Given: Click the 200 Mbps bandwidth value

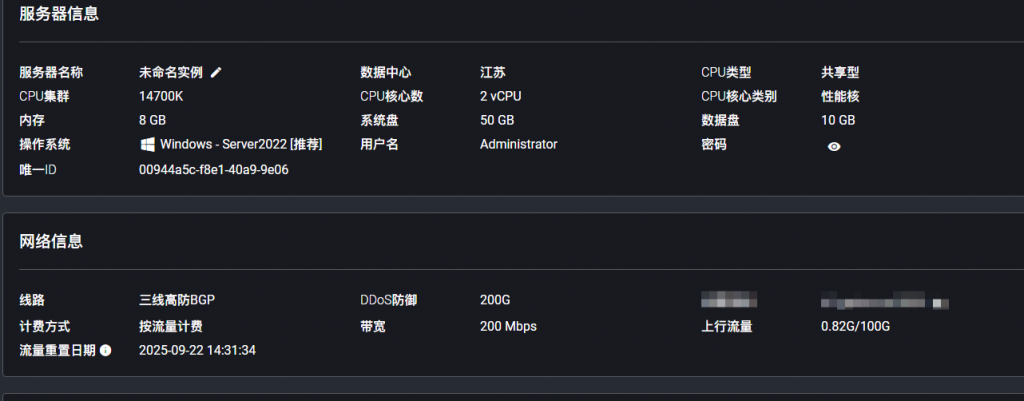Looking at the screenshot, I should pos(508,327).
